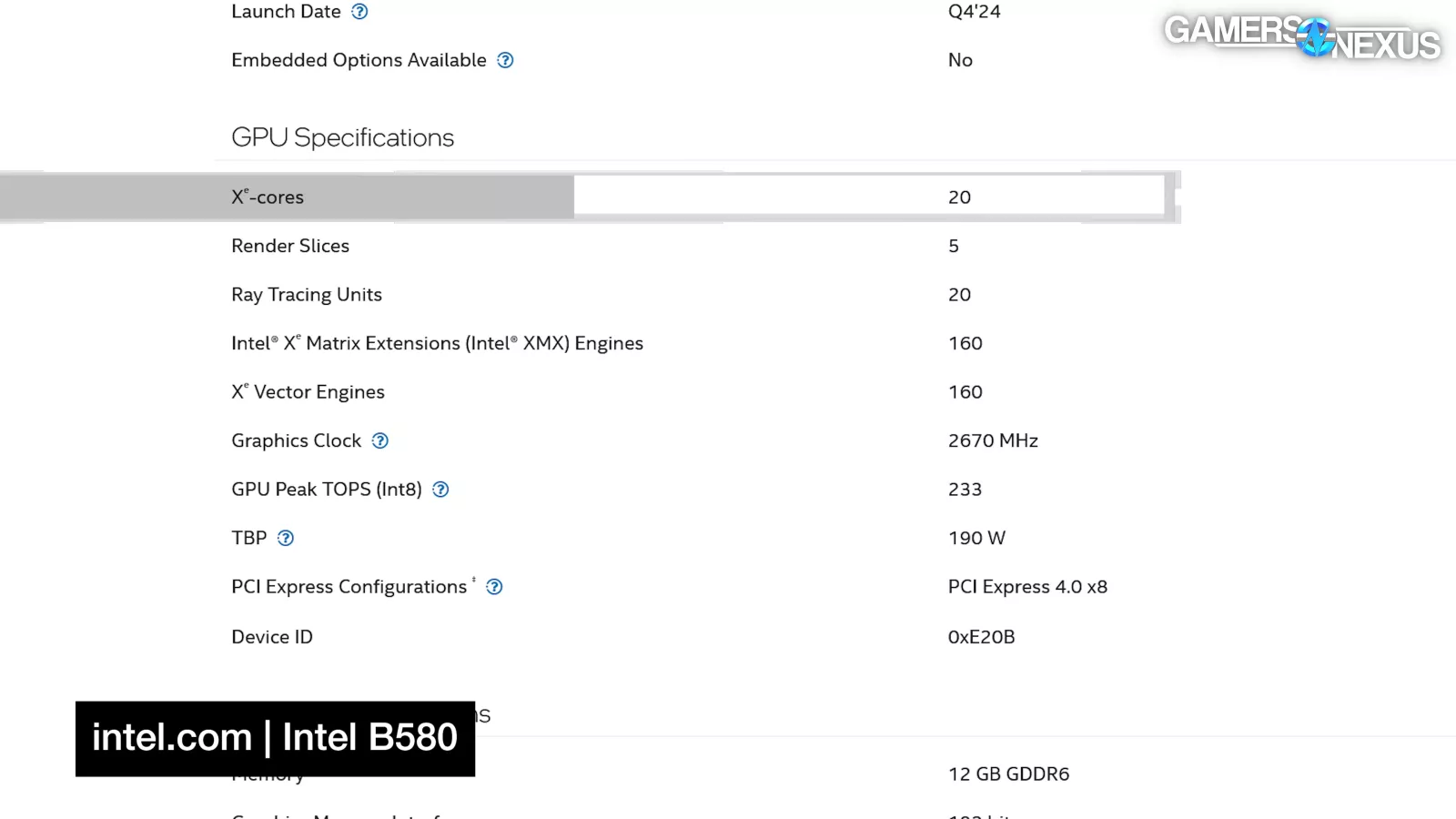Click the Device ID value 0xE20B
The image size is (1456, 819).
point(981,637)
